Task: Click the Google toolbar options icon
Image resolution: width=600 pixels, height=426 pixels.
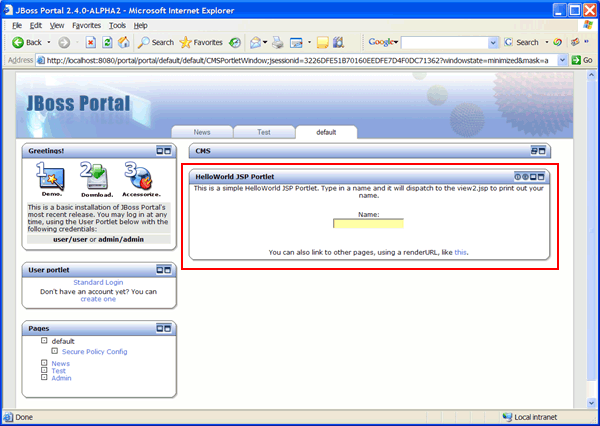Action: click(x=575, y=42)
